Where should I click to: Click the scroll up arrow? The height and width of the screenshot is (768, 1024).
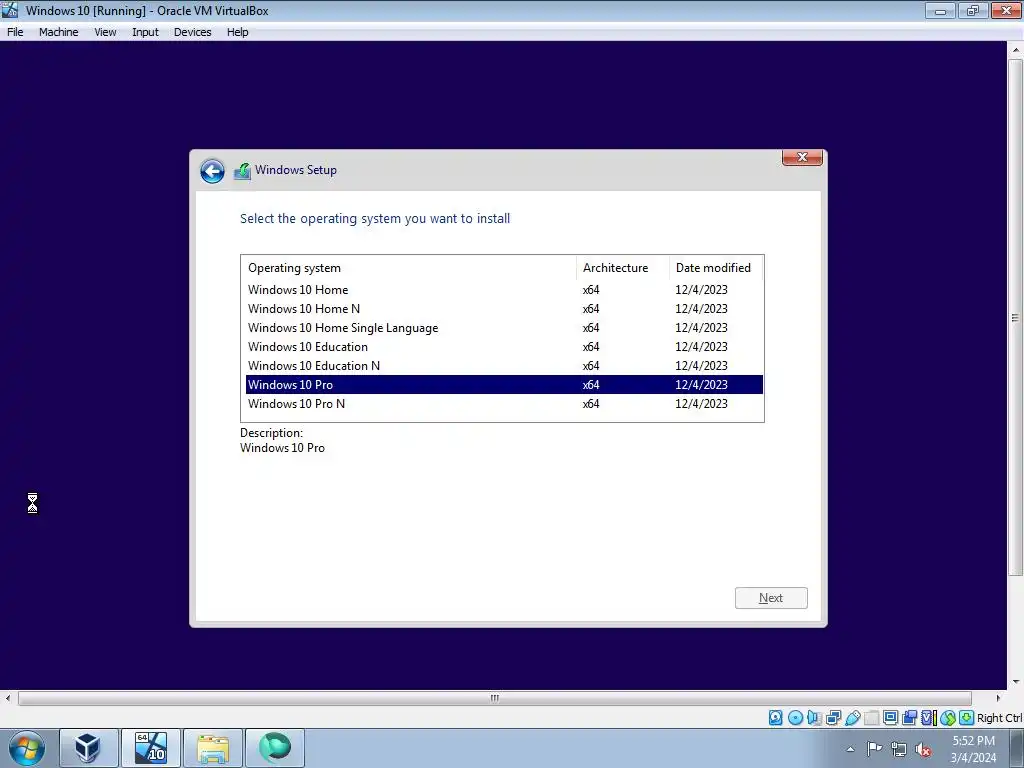(x=1016, y=50)
